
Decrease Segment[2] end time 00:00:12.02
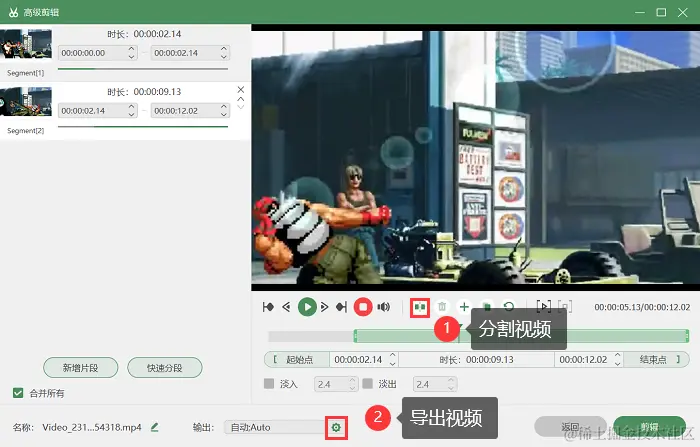coord(224,115)
